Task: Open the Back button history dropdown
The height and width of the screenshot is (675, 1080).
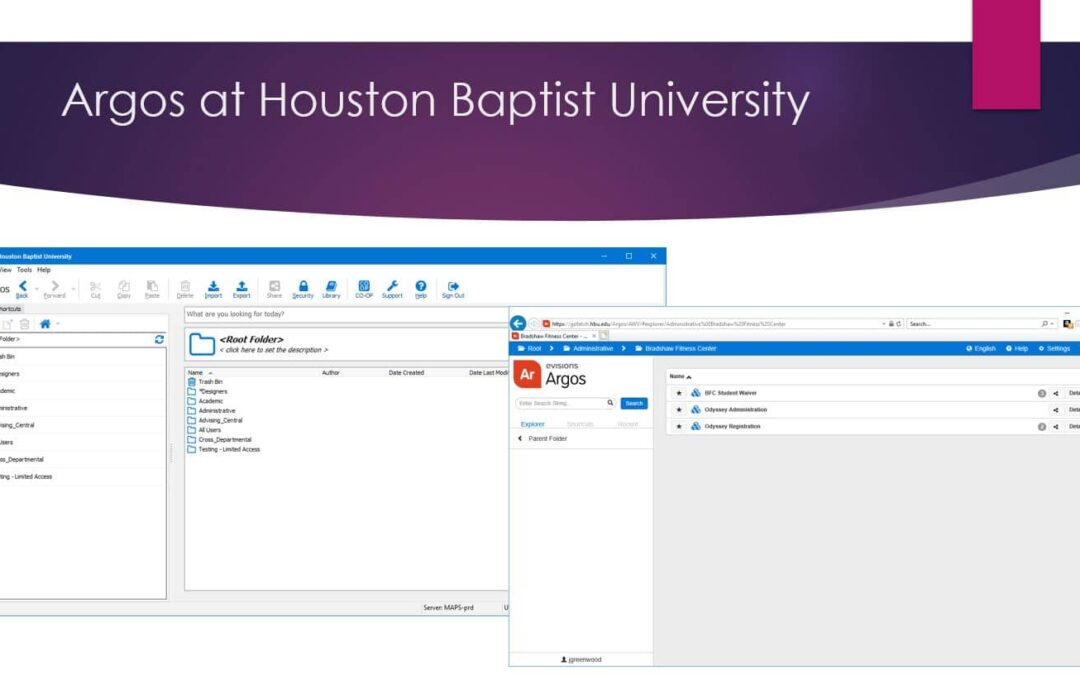Action: click(37, 289)
